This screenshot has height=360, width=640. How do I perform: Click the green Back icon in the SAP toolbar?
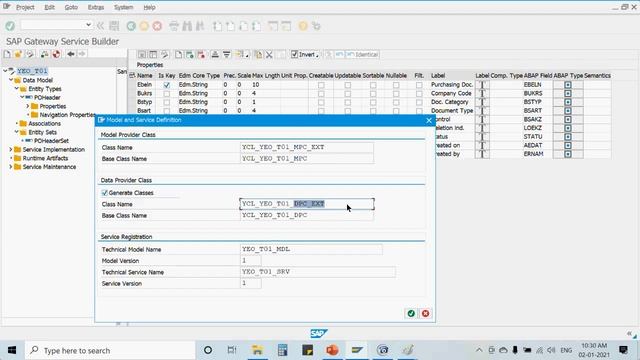(131, 26)
